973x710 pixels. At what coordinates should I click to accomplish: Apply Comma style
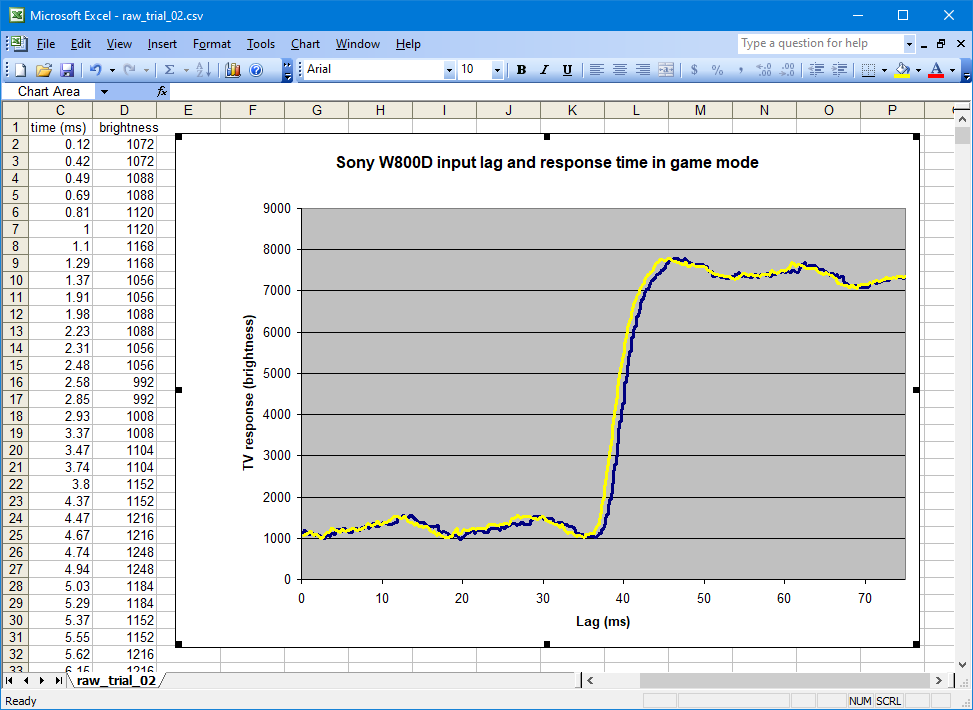click(740, 70)
